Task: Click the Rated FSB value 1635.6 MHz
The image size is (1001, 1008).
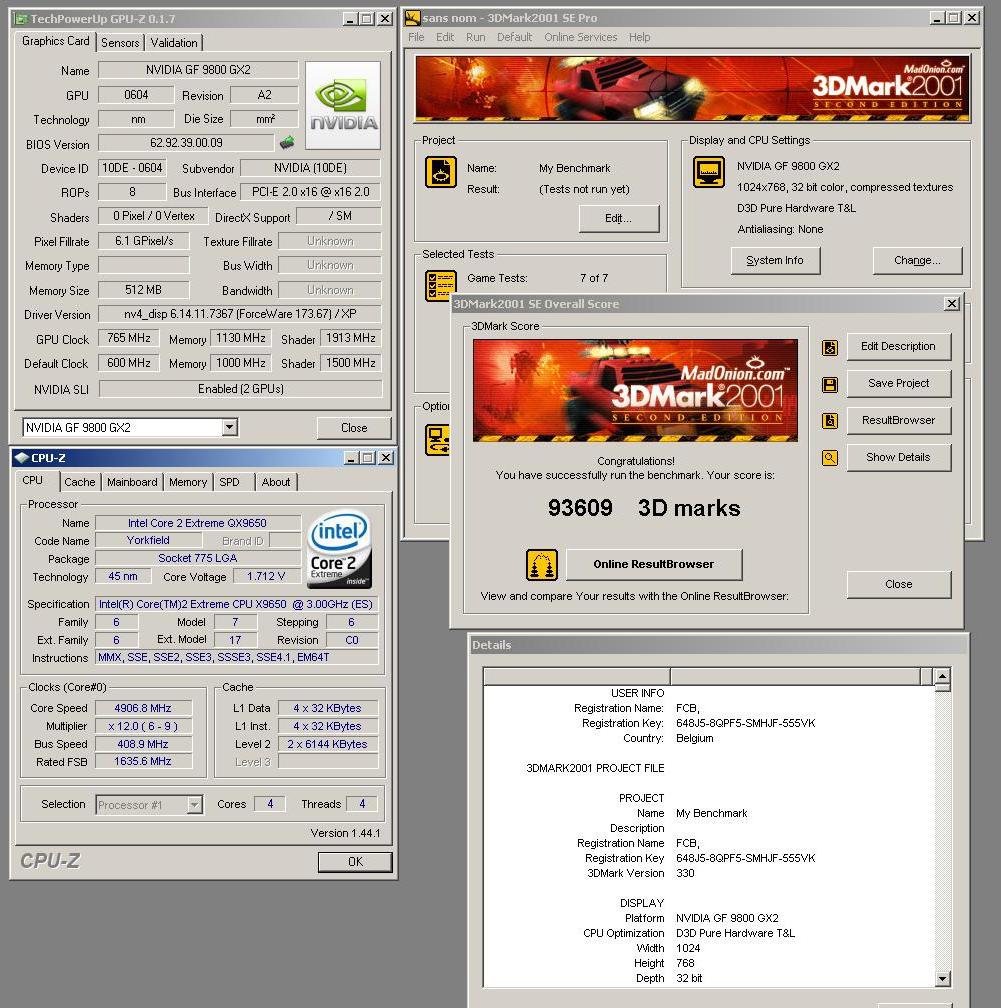Action: (x=143, y=761)
